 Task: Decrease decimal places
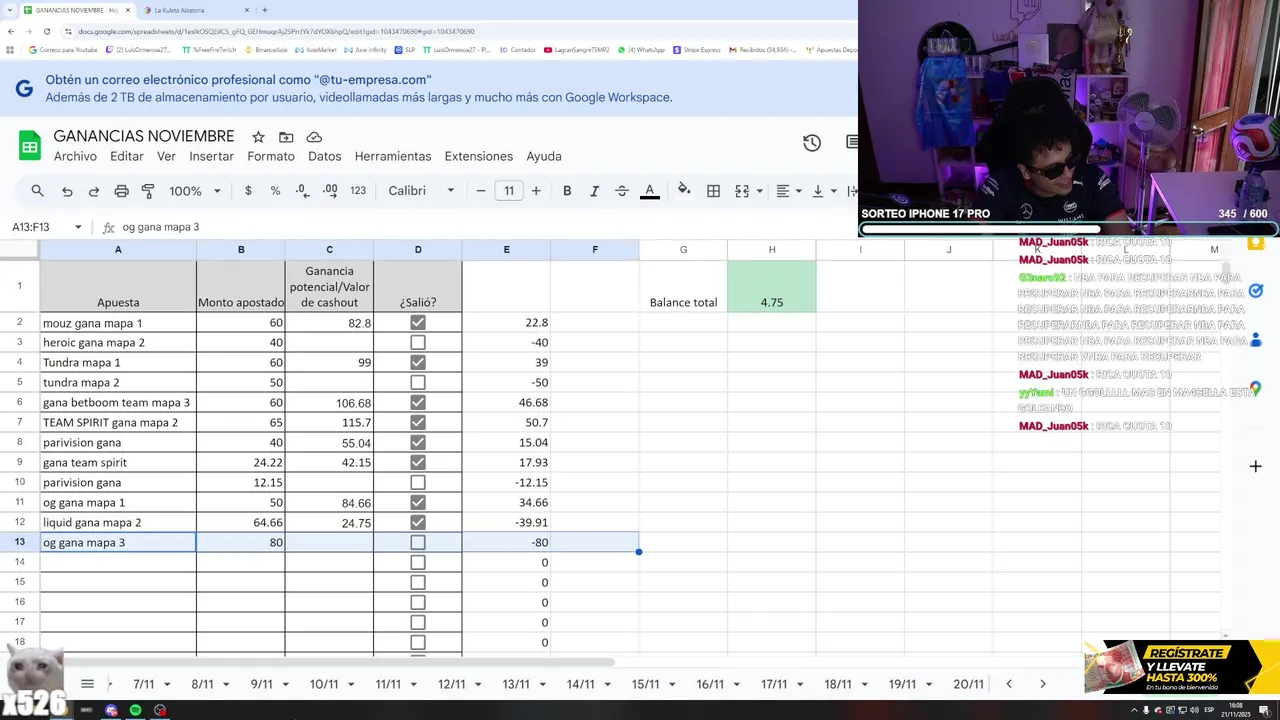[x=302, y=191]
